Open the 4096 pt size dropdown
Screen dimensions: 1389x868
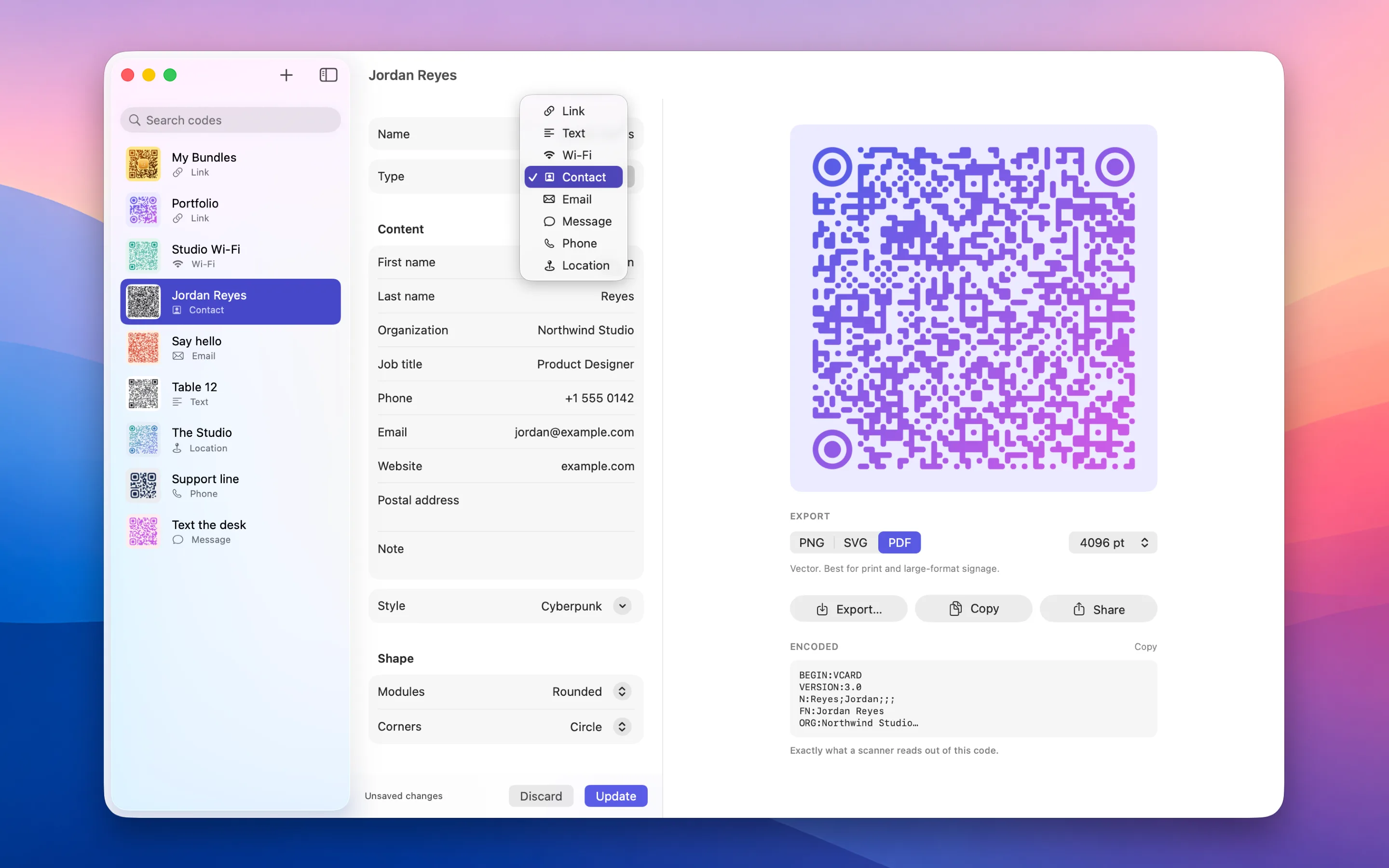pos(1112,542)
